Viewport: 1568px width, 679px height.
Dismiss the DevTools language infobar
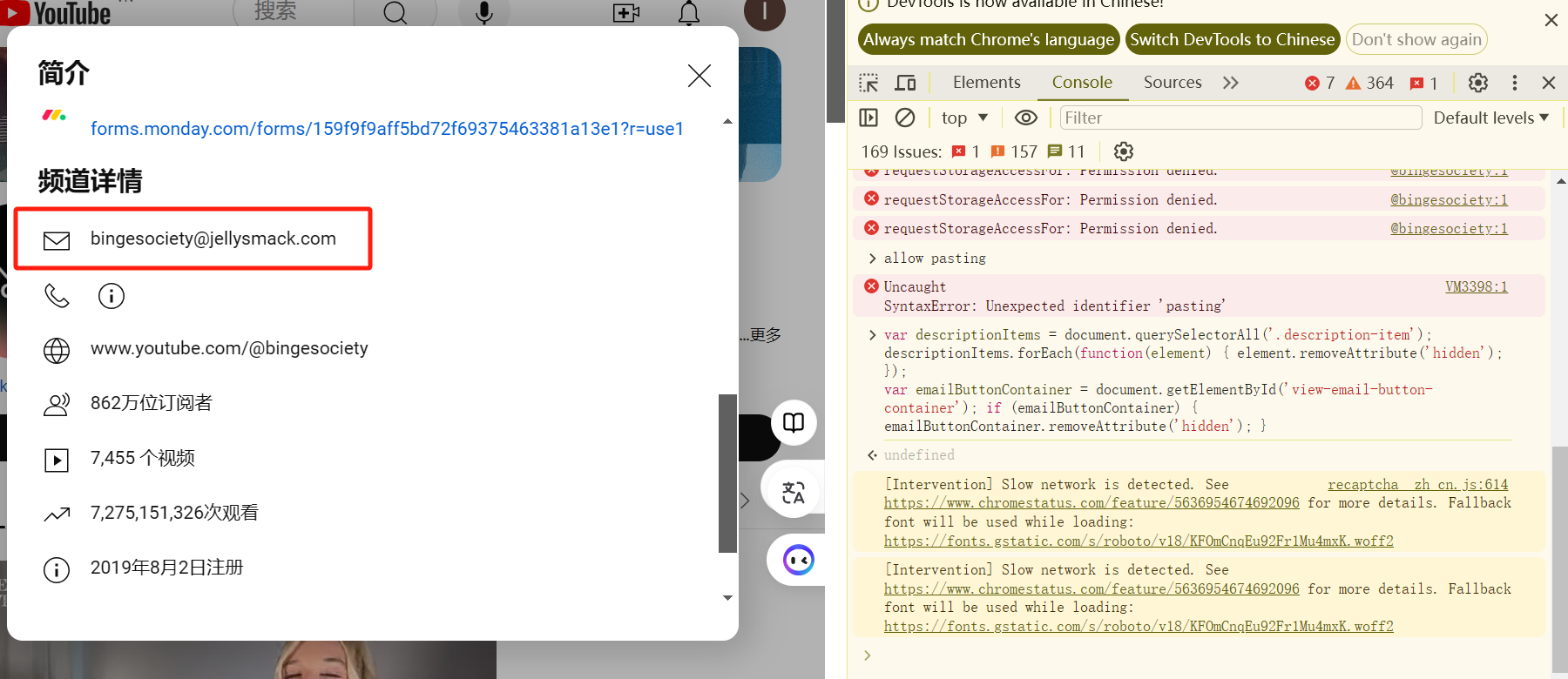pyautogui.click(x=1551, y=20)
